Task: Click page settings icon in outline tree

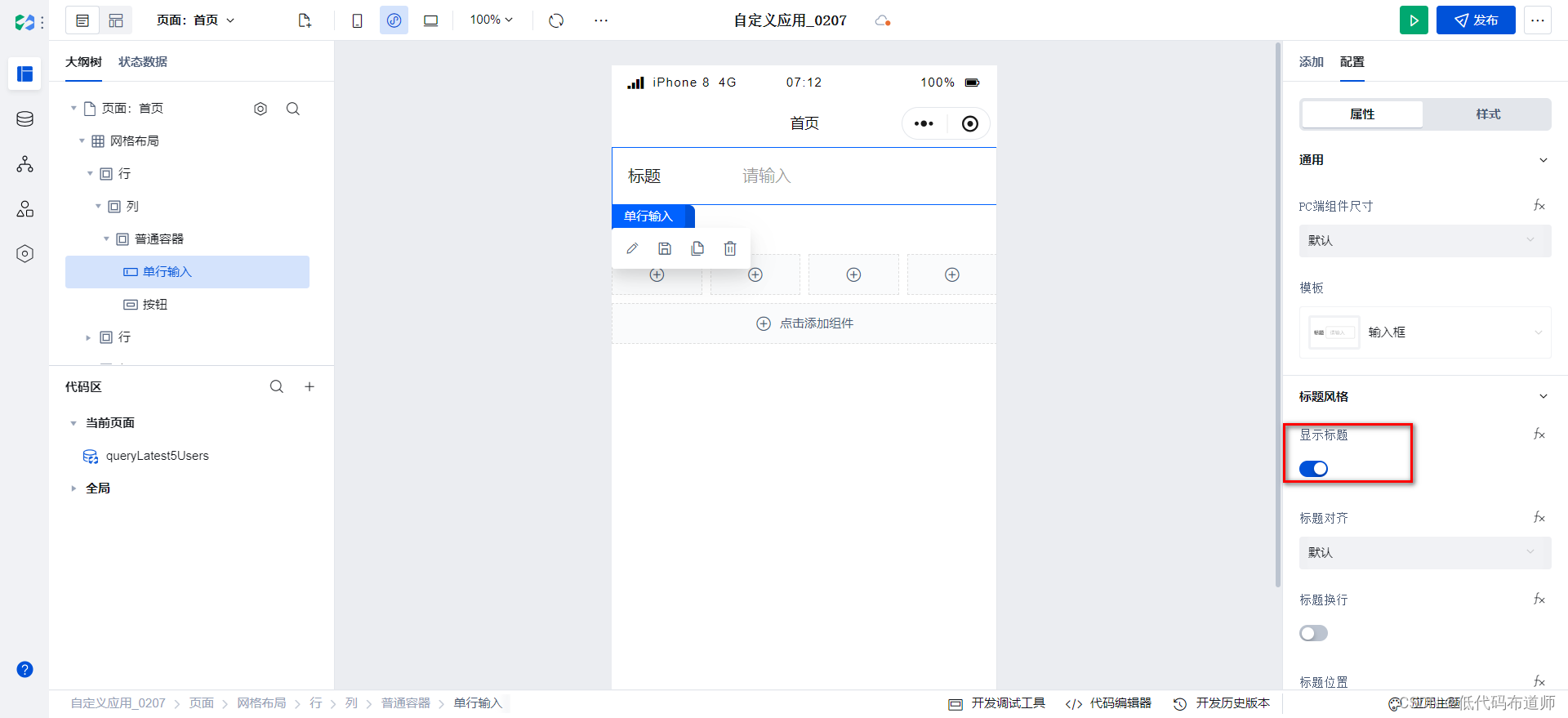Action: pos(261,109)
